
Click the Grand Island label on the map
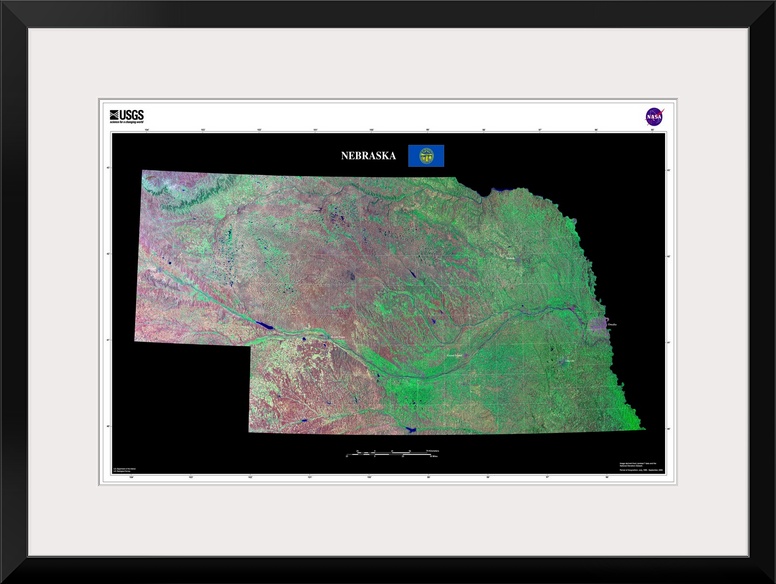pos(453,354)
